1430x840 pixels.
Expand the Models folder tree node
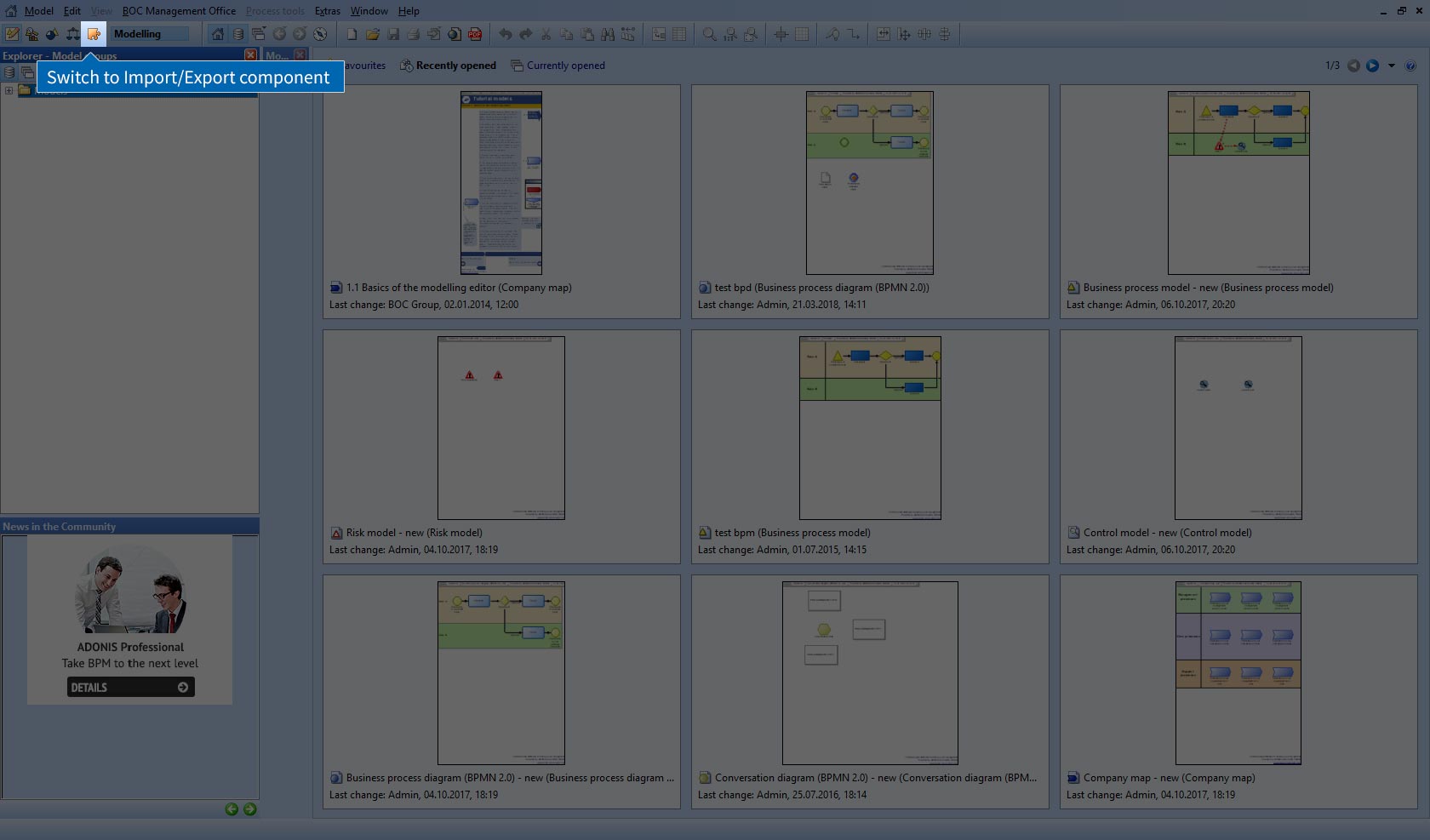(x=9, y=90)
